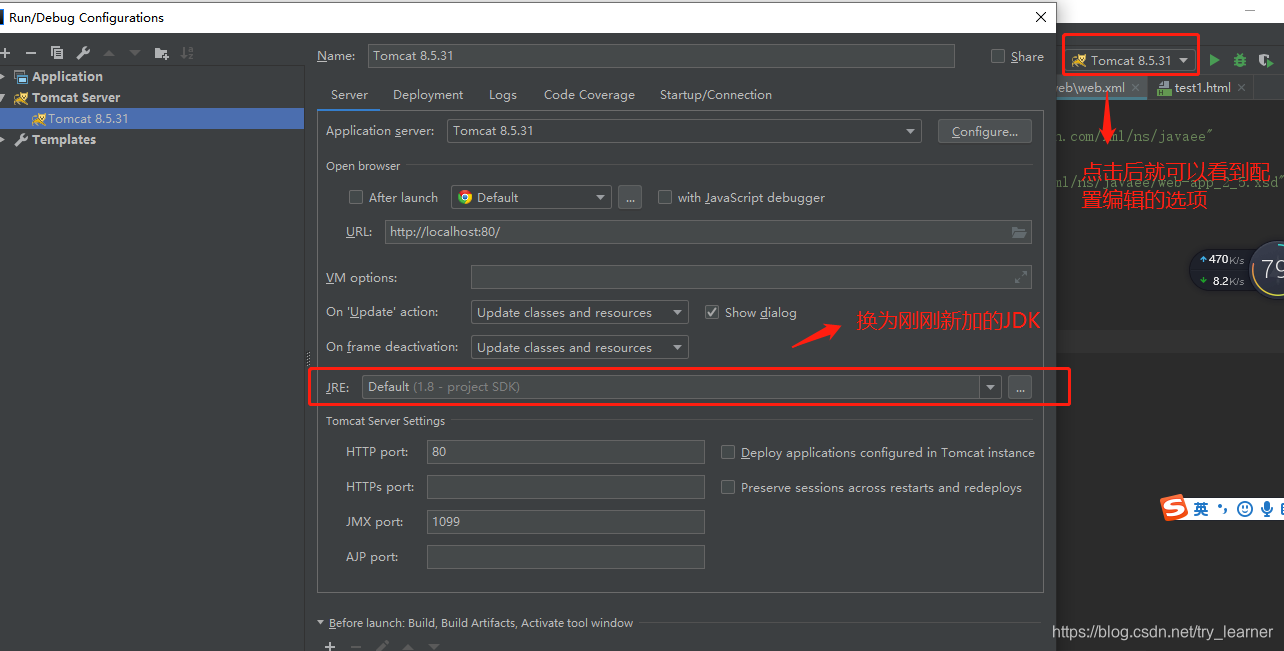Switch to the Server tab
The image size is (1284, 651).
point(350,95)
